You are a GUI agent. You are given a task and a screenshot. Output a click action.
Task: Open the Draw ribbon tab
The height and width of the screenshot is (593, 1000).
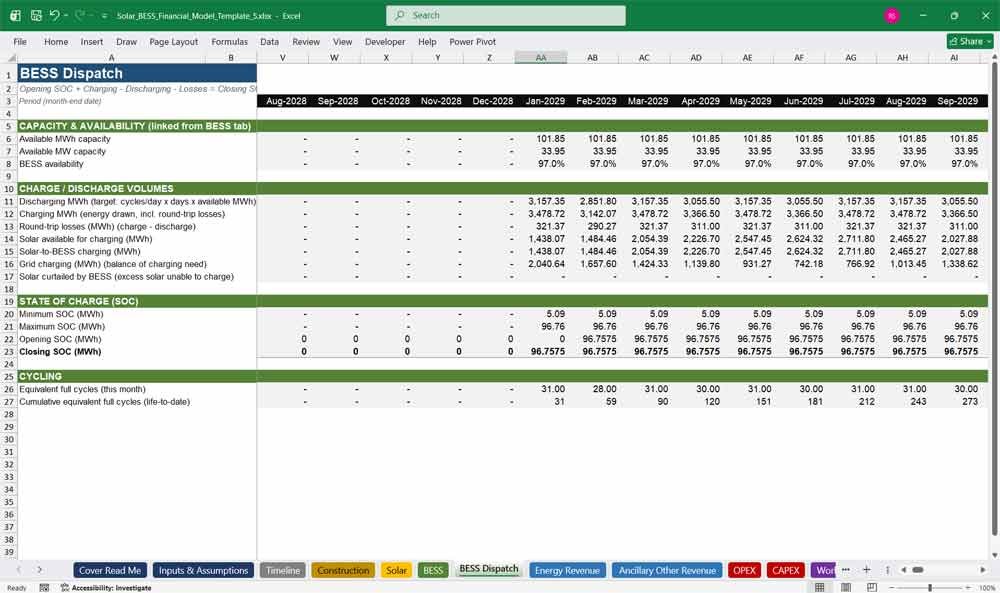(126, 41)
